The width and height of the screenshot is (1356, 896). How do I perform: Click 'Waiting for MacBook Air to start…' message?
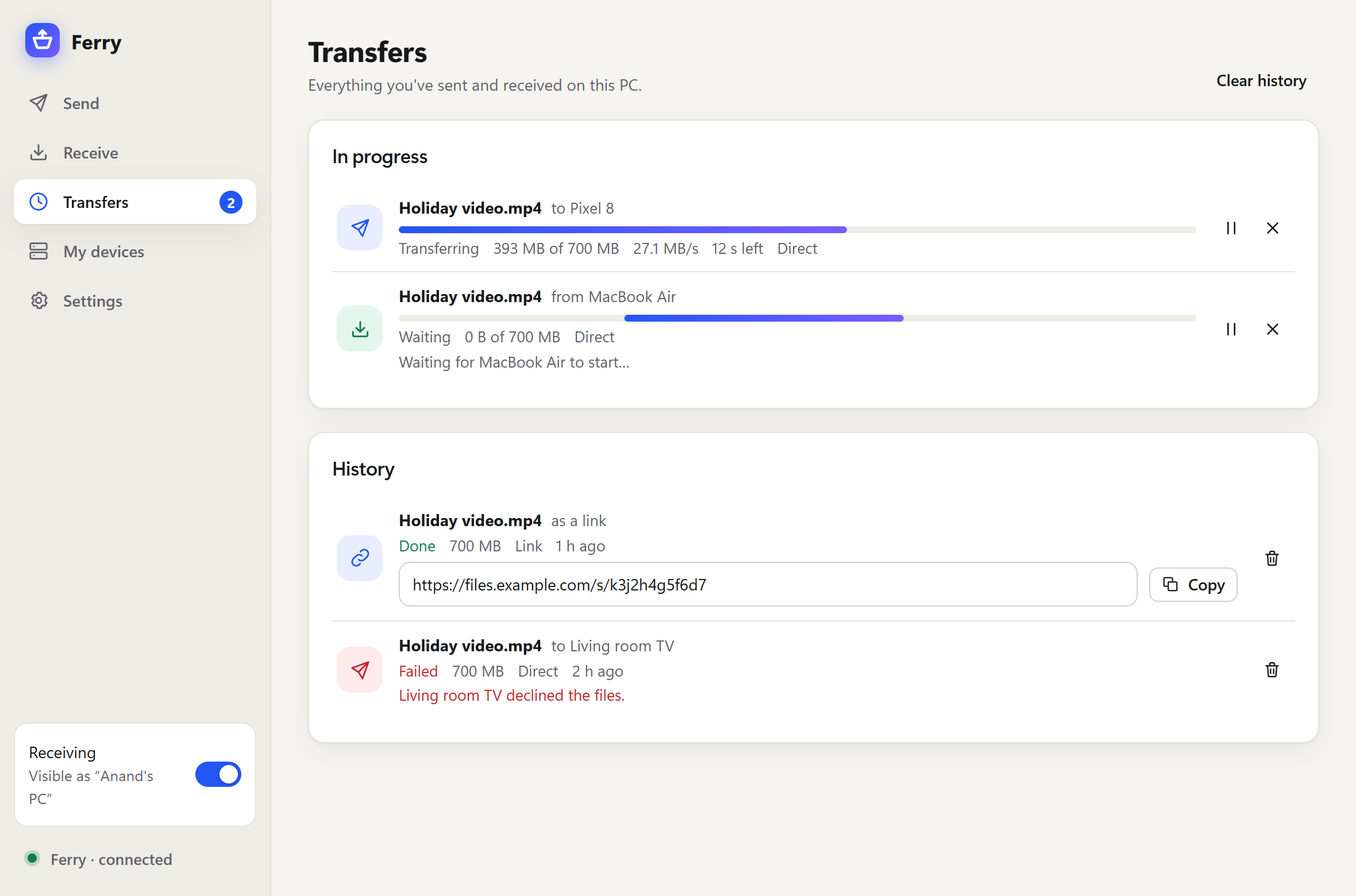click(x=514, y=362)
